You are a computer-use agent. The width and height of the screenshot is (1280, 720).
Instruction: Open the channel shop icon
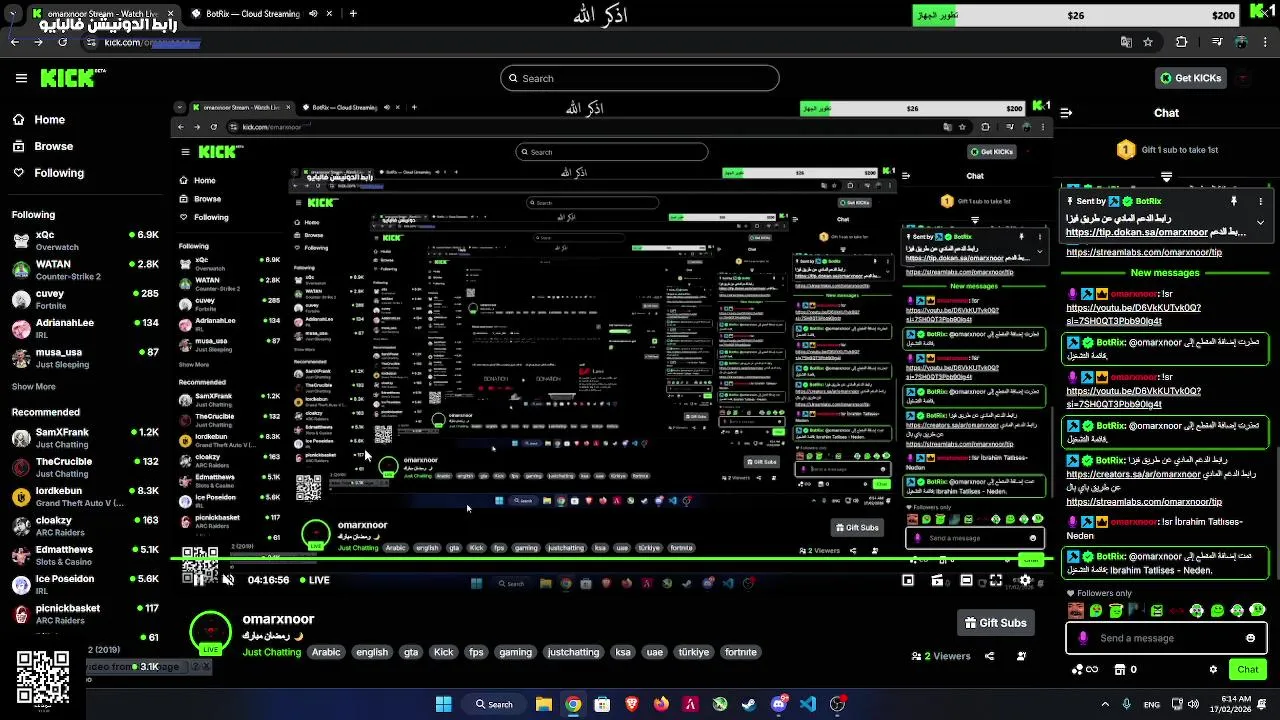(1119, 669)
